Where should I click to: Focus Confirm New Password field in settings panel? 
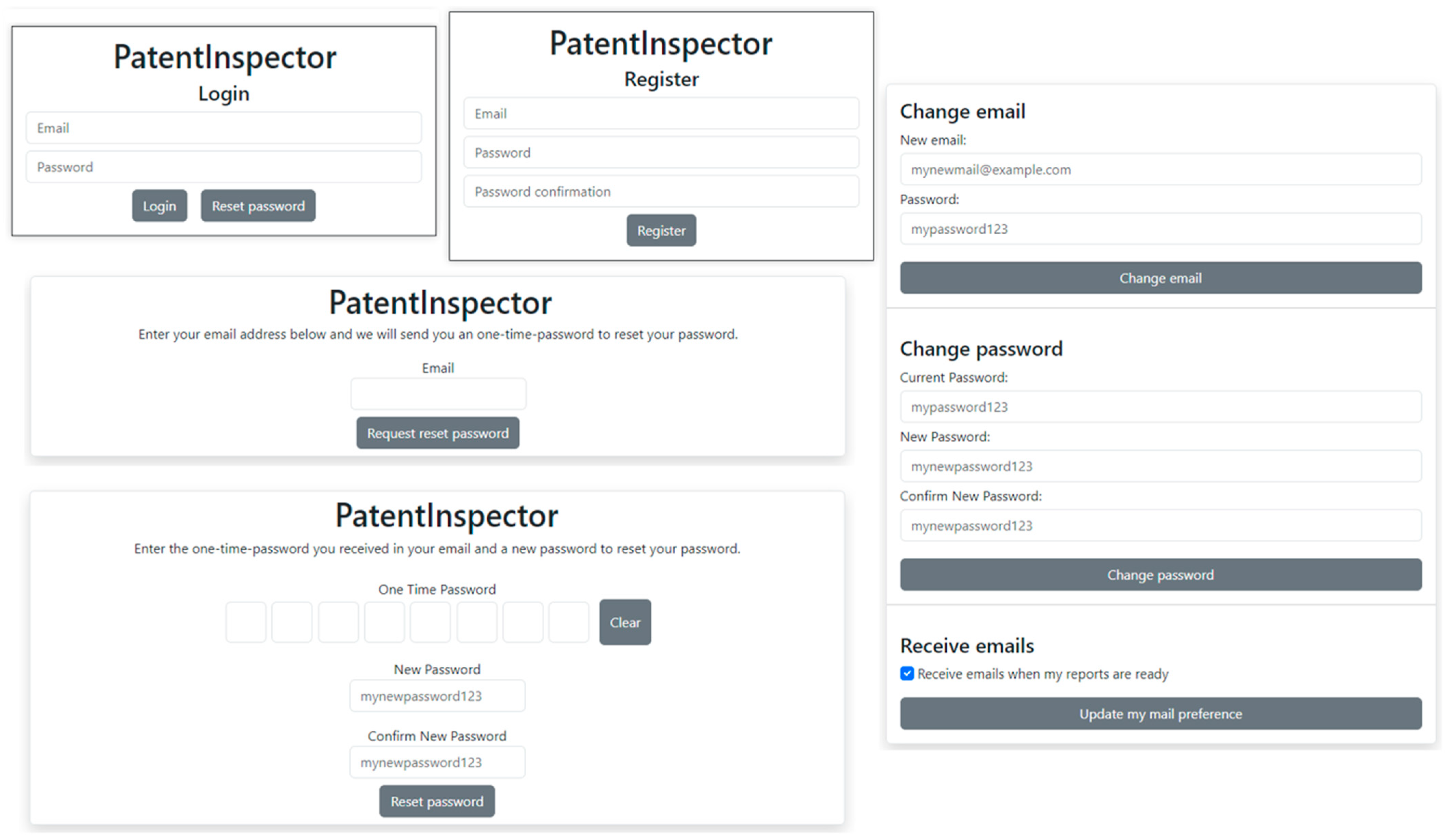point(1160,525)
